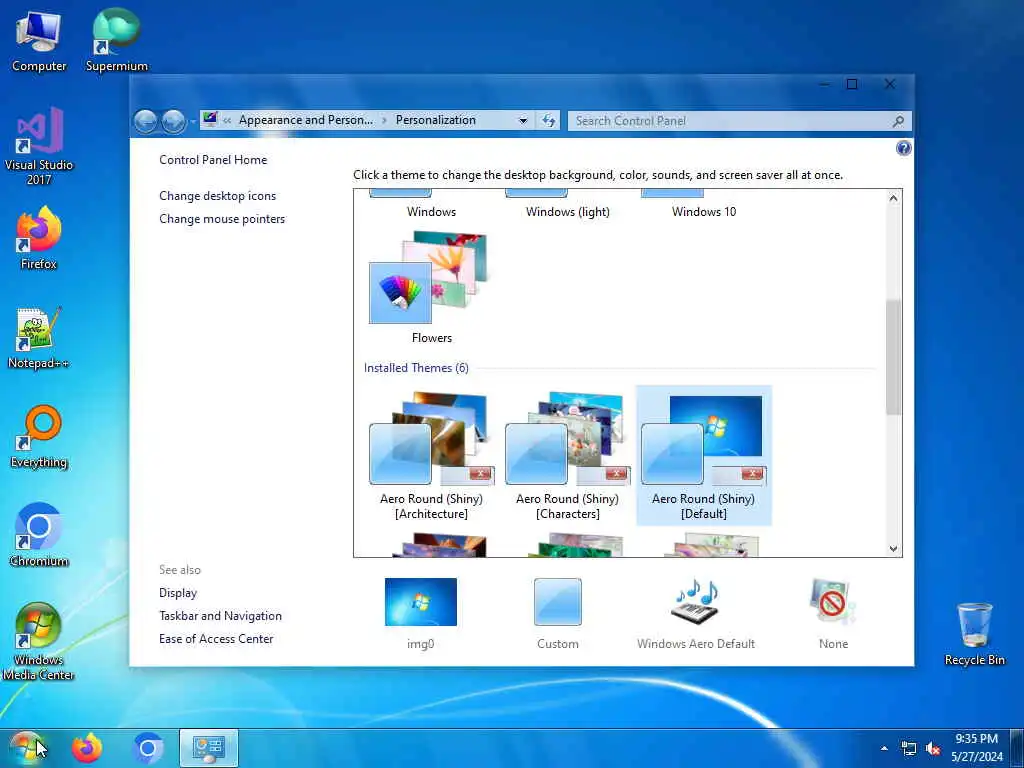Select the Flowers theme
Viewport: 1024px width, 768px height.
[x=431, y=287]
